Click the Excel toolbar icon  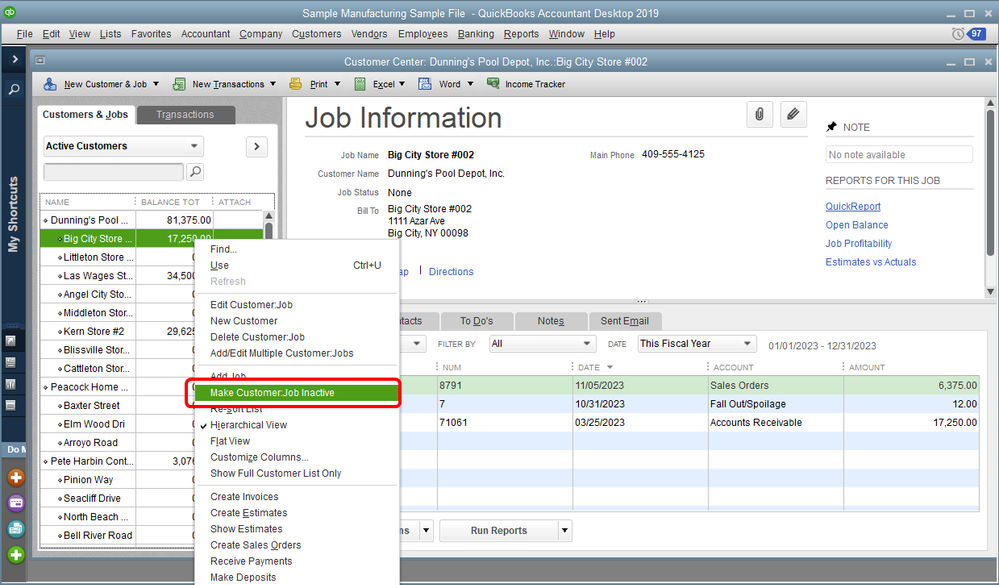click(360, 84)
